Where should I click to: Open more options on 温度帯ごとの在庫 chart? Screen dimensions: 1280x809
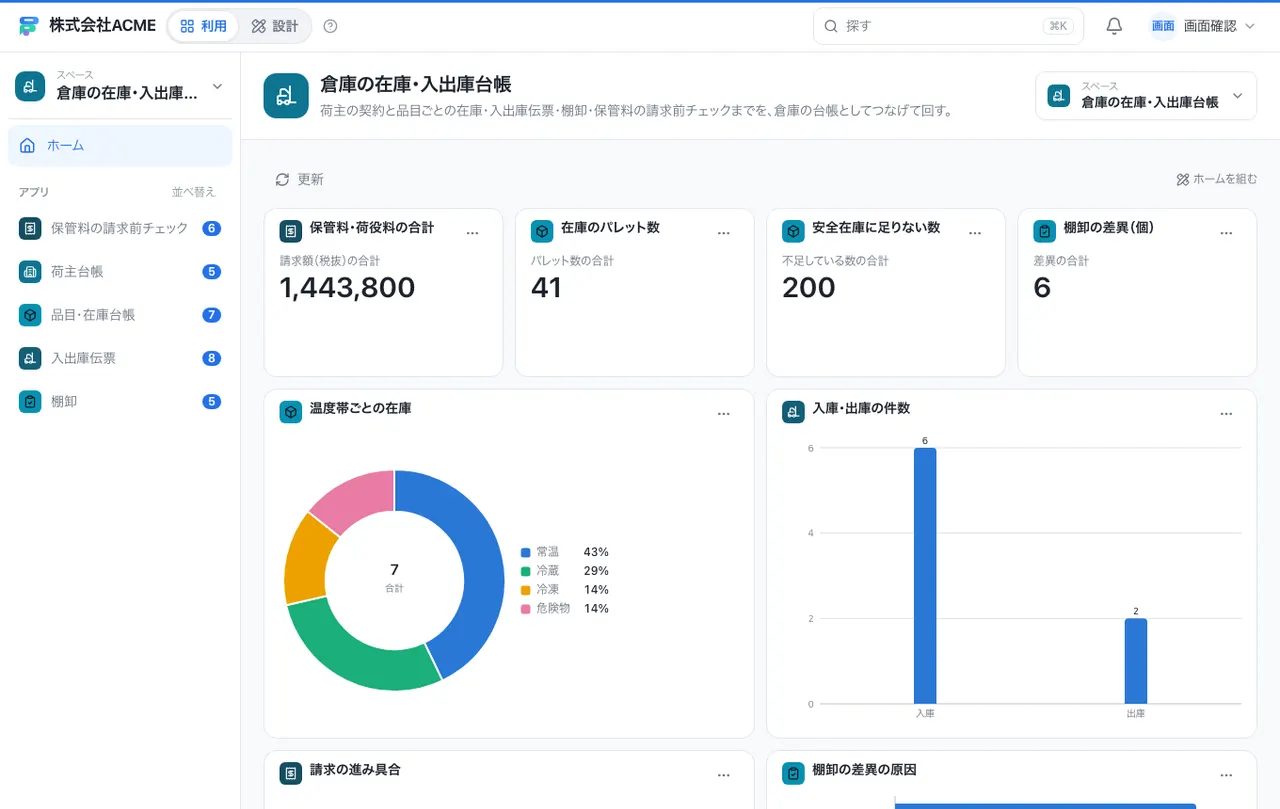(x=724, y=413)
